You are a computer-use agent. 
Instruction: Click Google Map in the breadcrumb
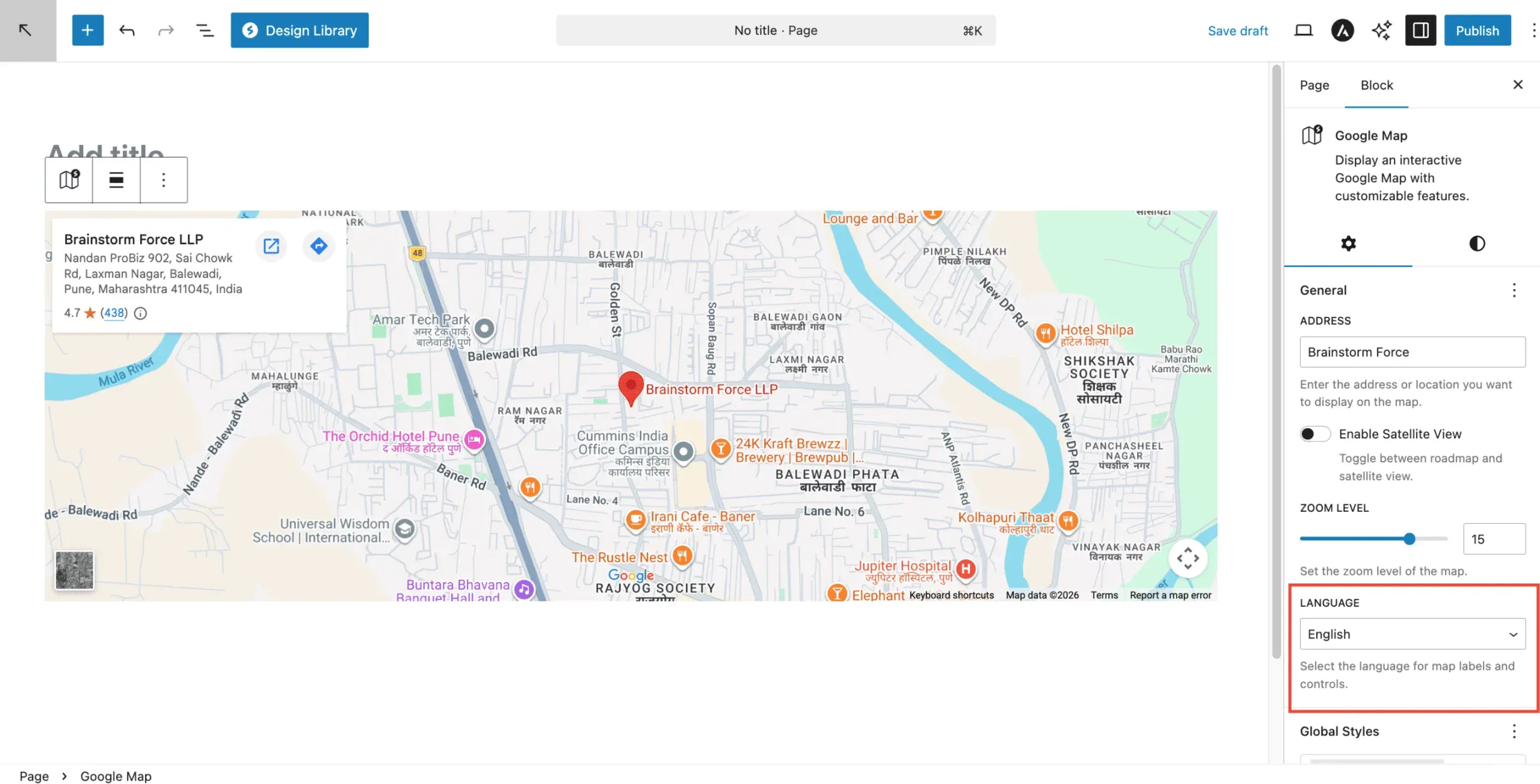point(115,776)
